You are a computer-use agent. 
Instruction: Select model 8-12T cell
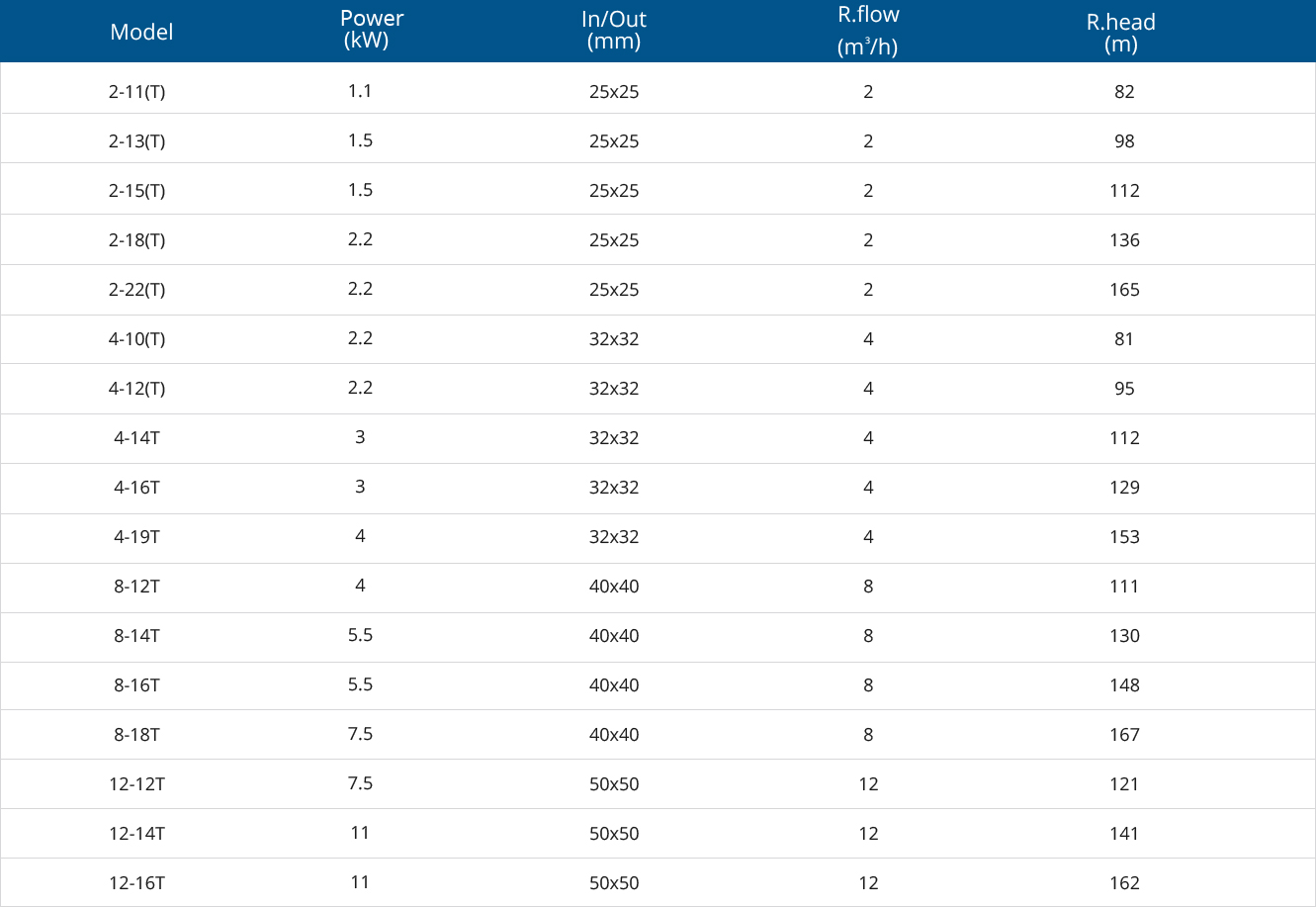click(136, 587)
